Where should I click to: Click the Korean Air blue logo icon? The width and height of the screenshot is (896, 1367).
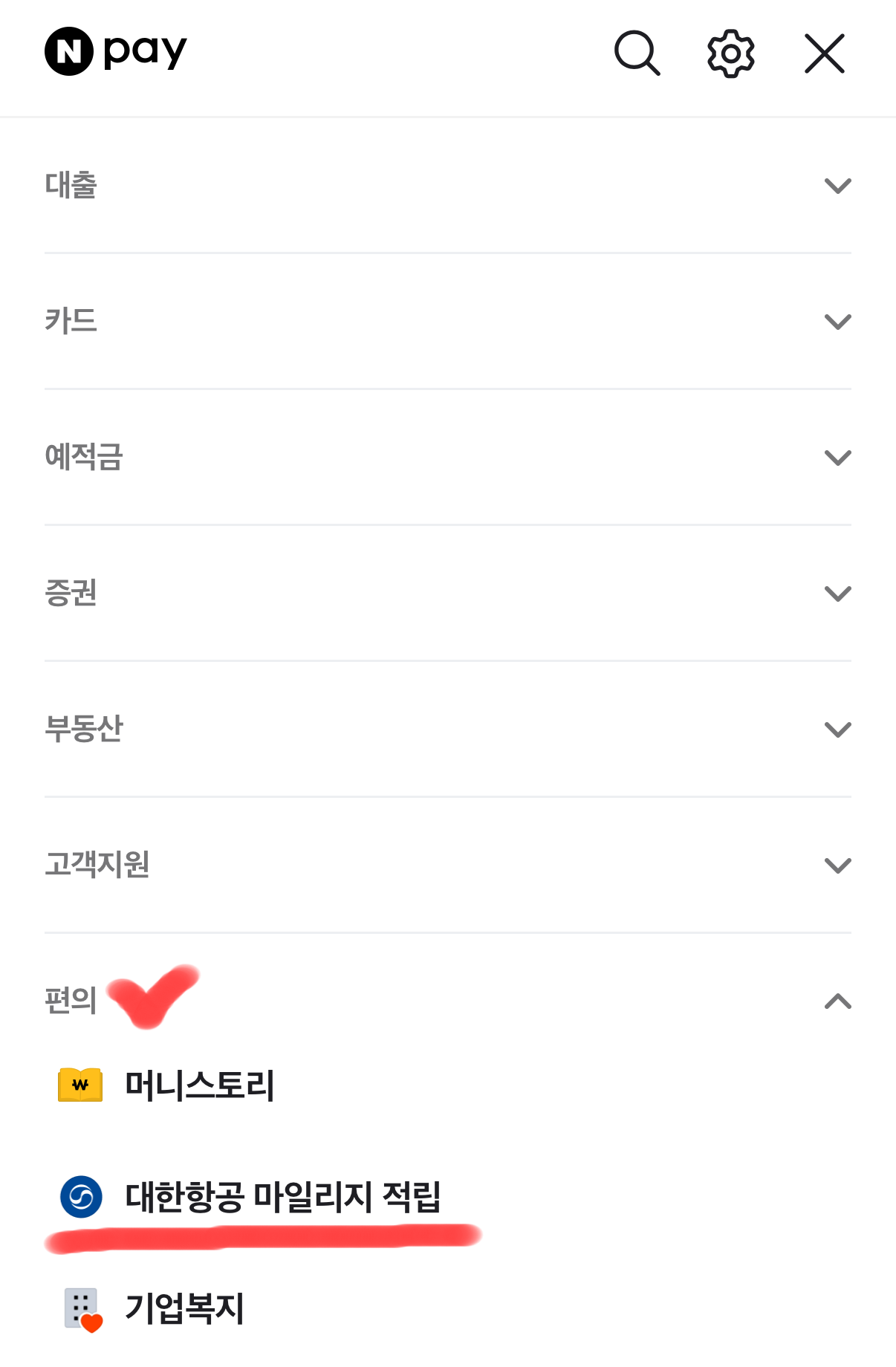click(81, 1197)
